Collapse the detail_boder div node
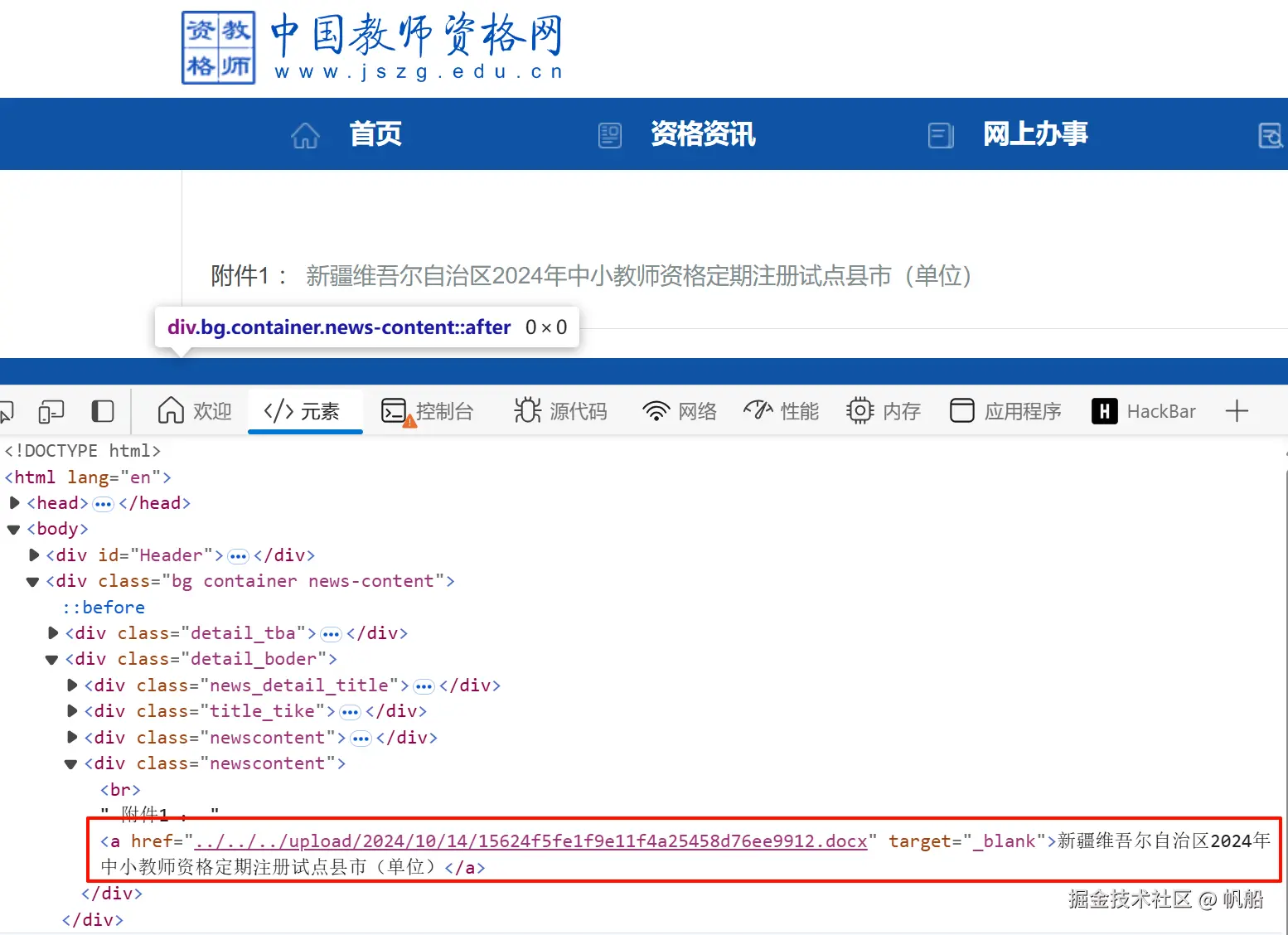Image resolution: width=1288 pixels, height=935 pixels. 52,660
